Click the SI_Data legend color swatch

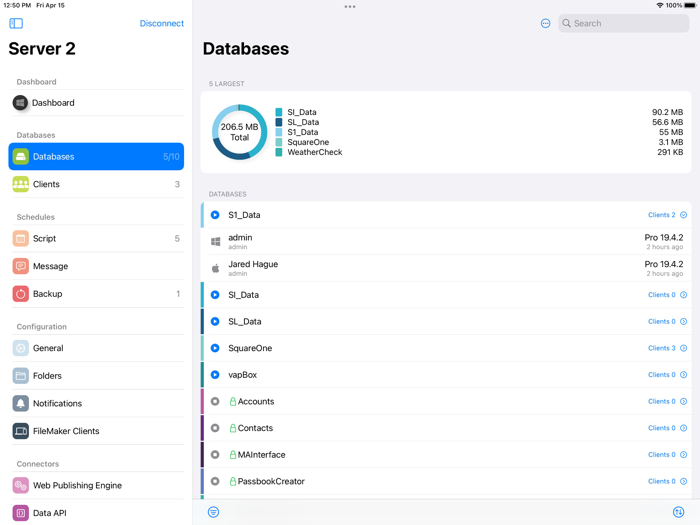point(279,112)
